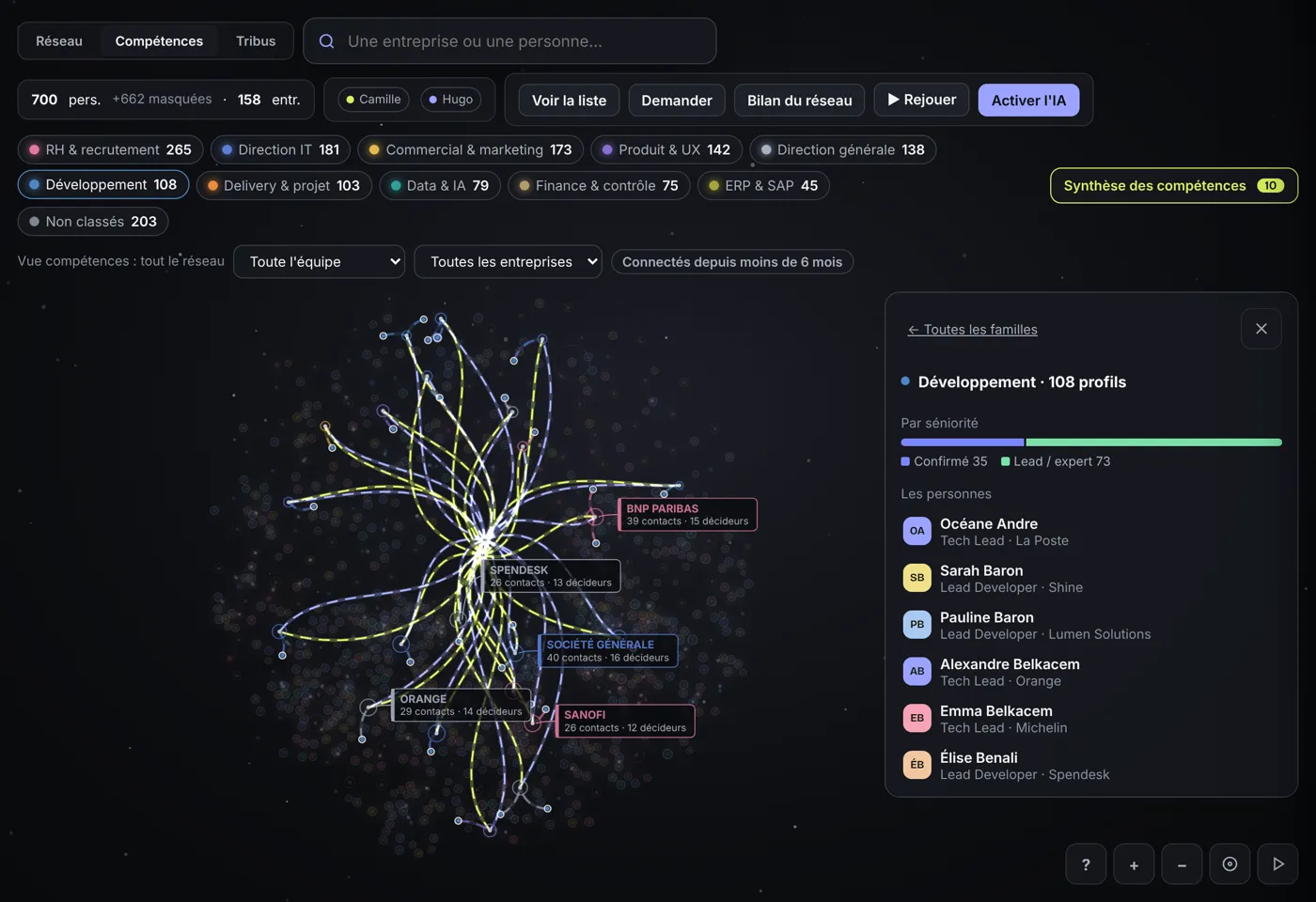Select the SANOFI node label
1316x902 pixels.
point(625,721)
